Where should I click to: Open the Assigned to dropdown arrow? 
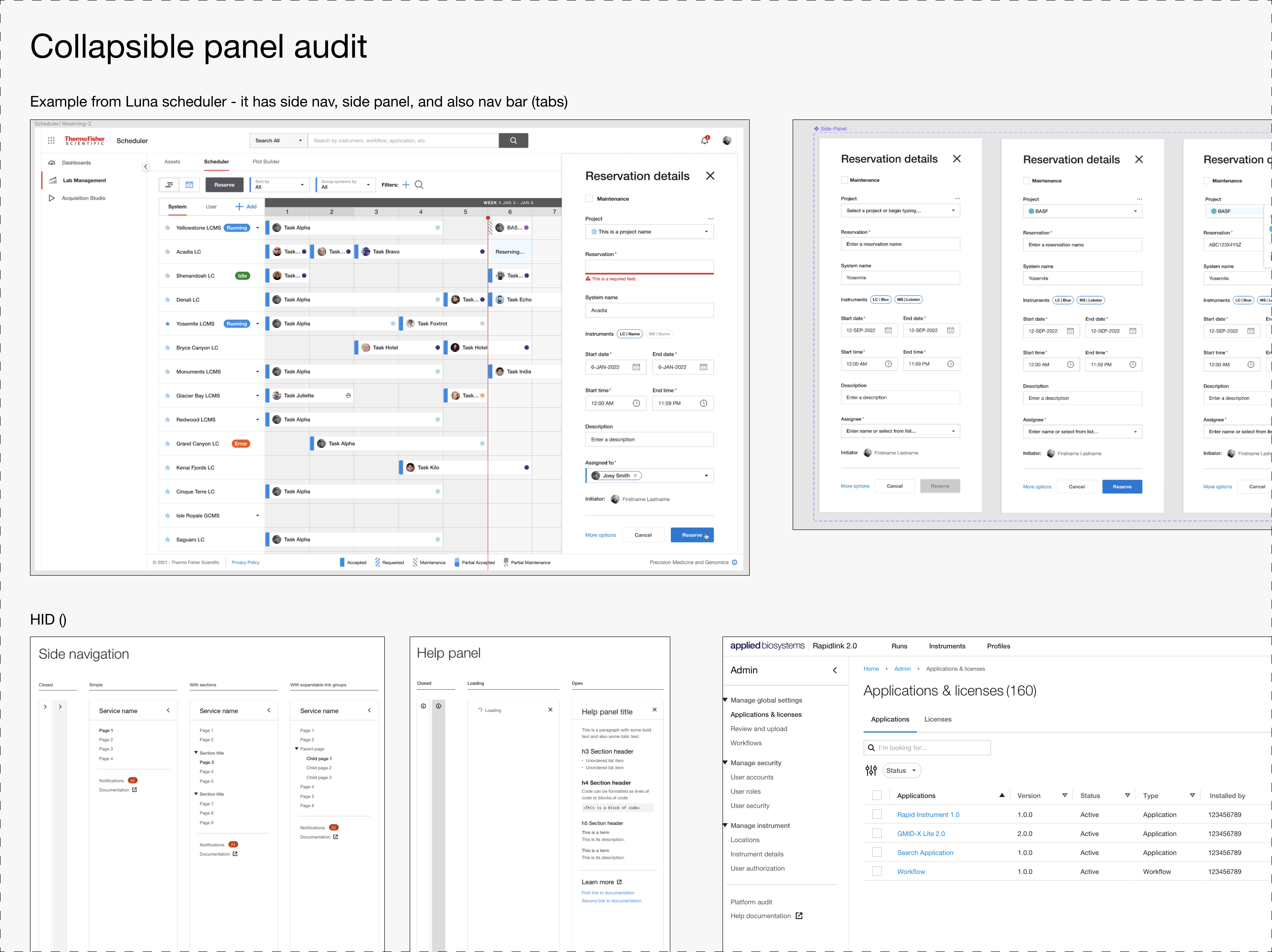706,476
